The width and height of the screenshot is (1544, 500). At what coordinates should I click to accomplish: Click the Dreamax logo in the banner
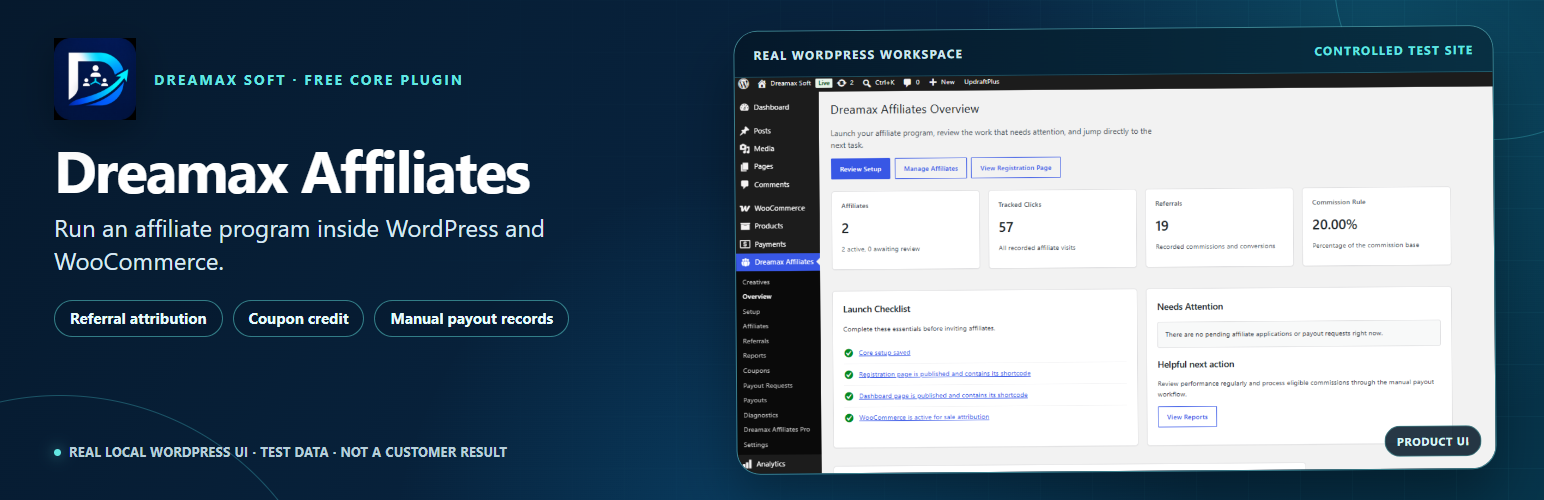[x=94, y=80]
